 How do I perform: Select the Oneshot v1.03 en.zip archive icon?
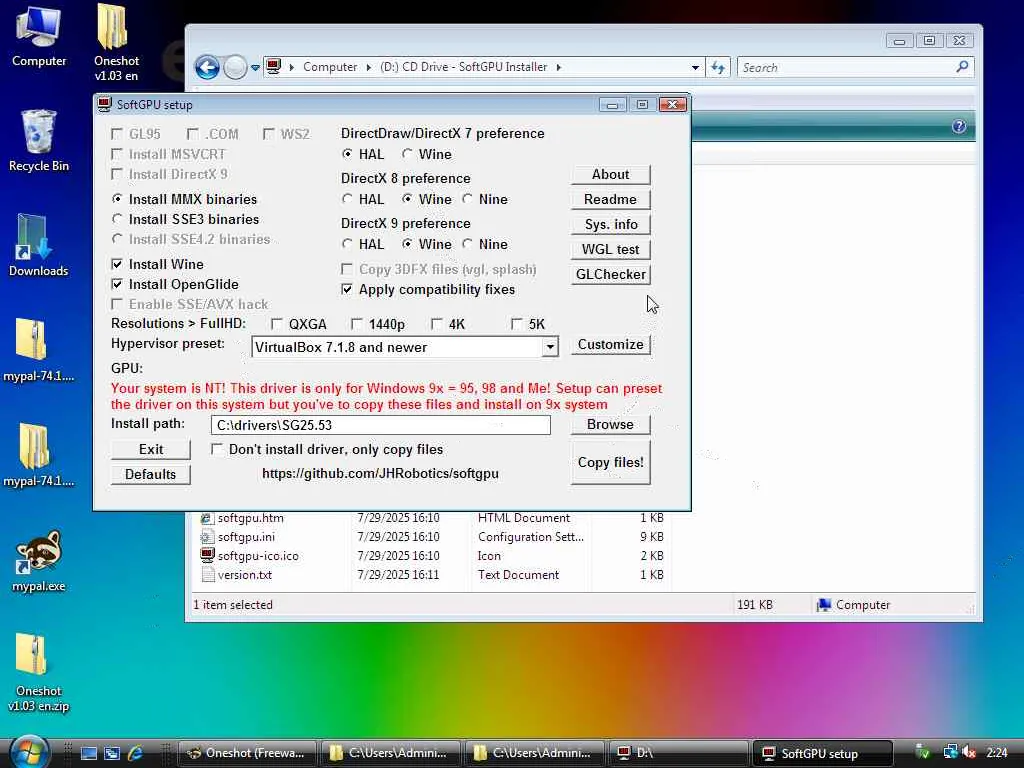39,673
